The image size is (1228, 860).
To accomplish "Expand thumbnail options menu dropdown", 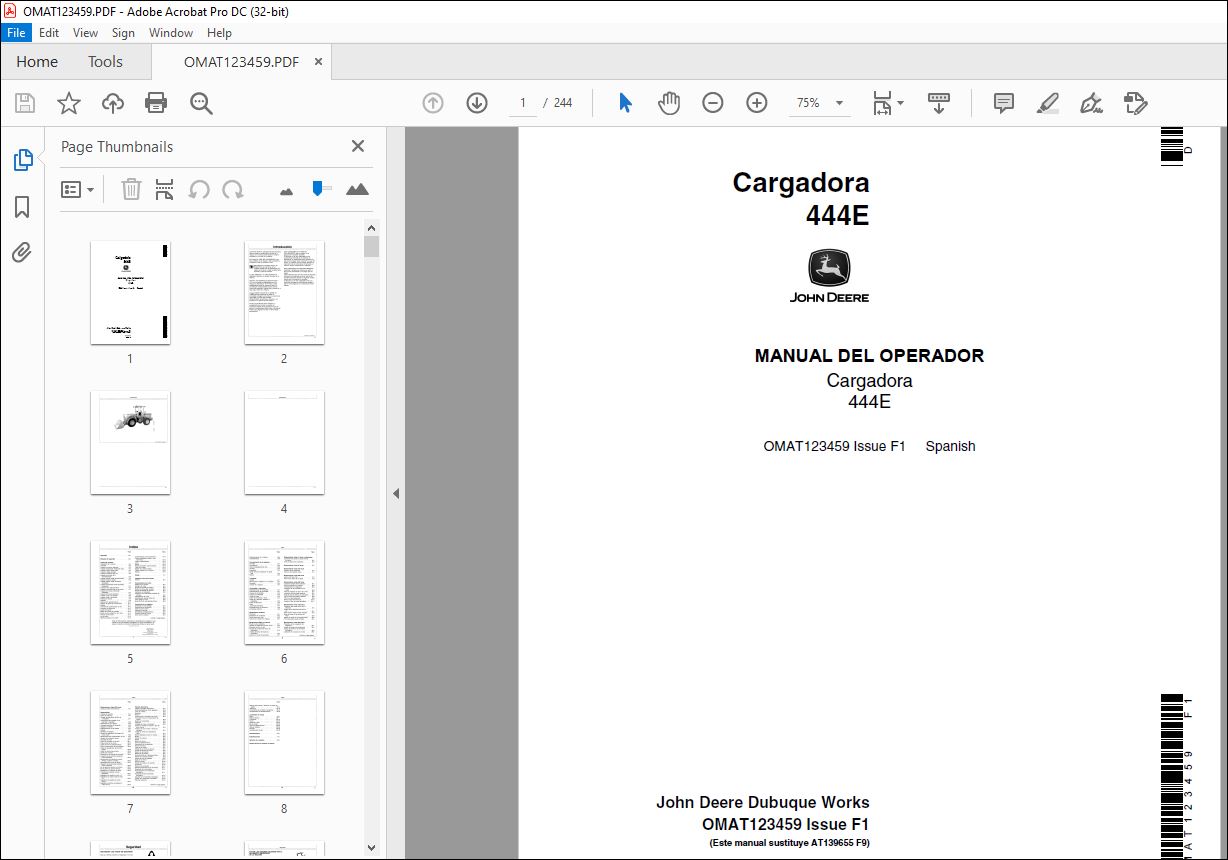I will pos(78,189).
